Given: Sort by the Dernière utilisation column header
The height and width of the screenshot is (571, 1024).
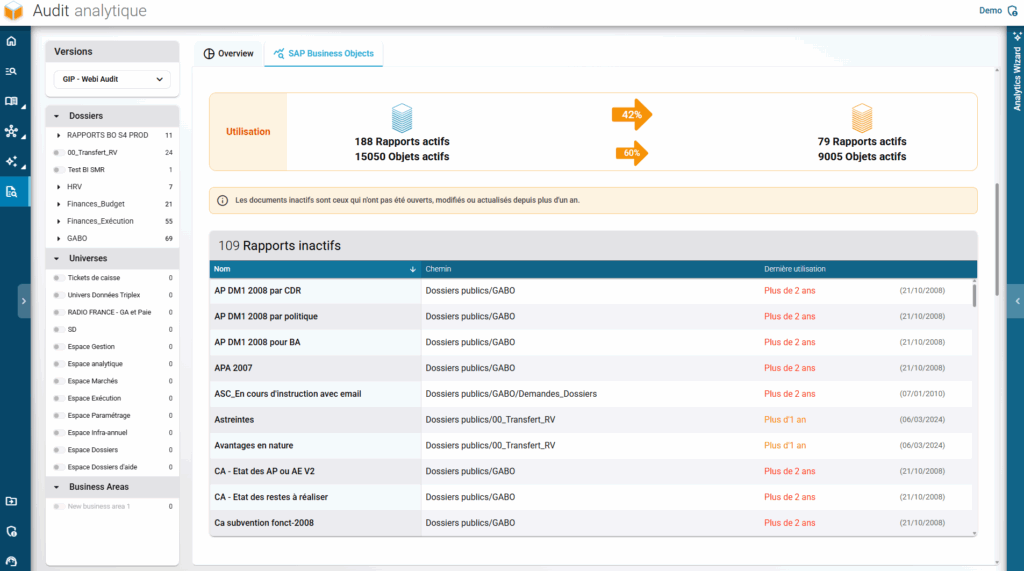Looking at the screenshot, I should [795, 269].
